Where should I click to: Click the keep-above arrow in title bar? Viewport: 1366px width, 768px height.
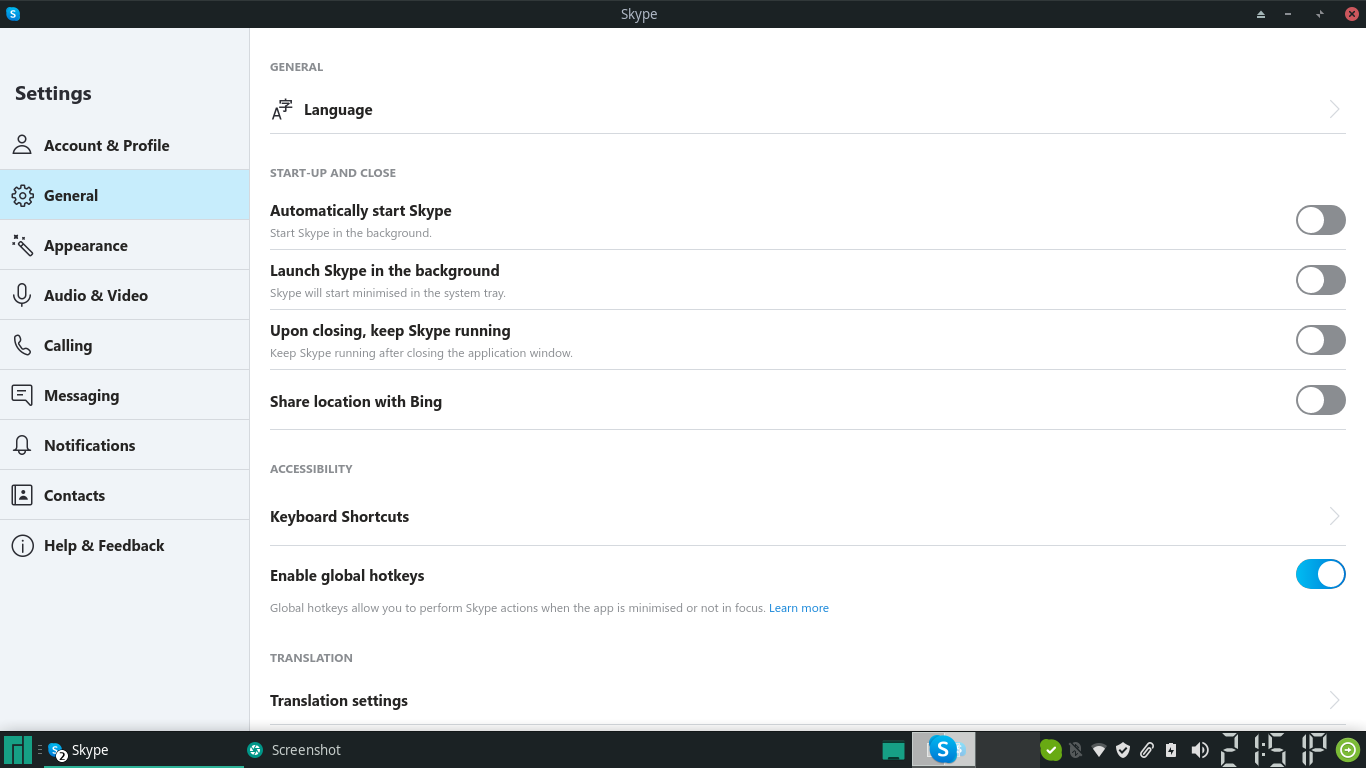1261,14
